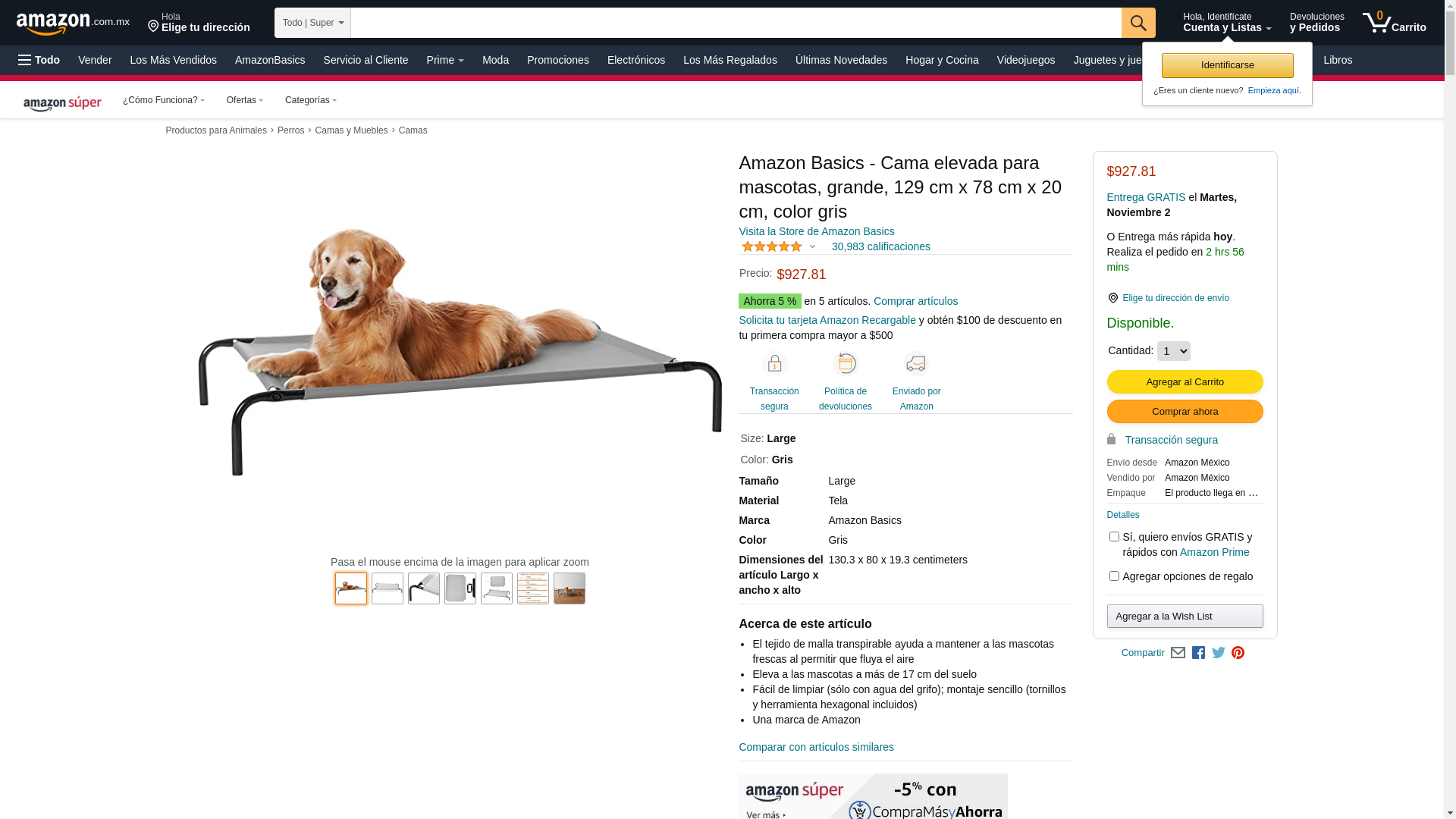Share the product on Facebook
The width and height of the screenshot is (1456, 819).
(x=1198, y=653)
